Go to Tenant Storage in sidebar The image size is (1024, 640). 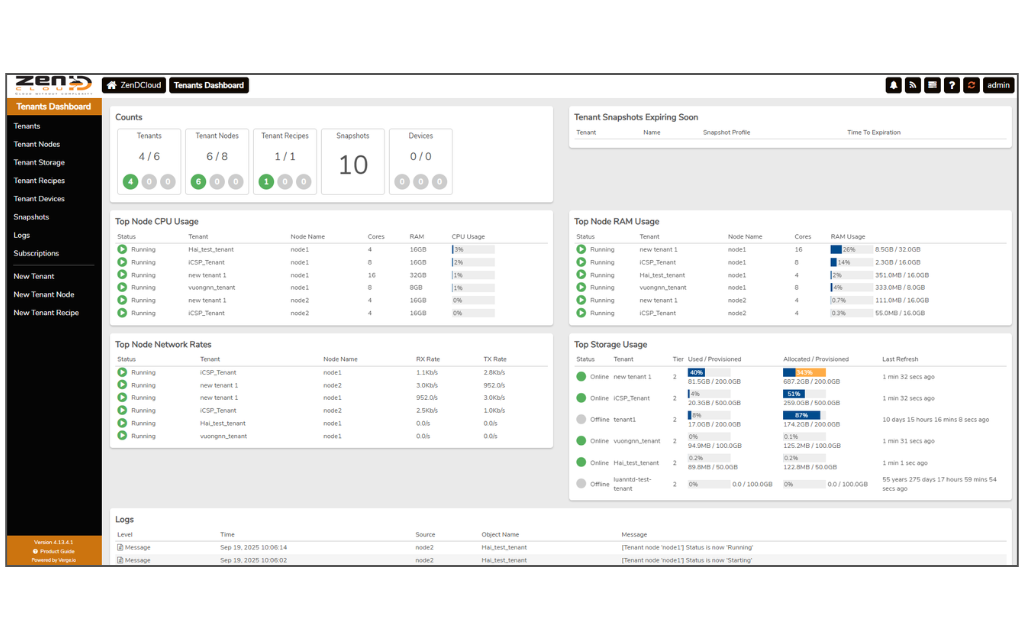click(x=39, y=162)
